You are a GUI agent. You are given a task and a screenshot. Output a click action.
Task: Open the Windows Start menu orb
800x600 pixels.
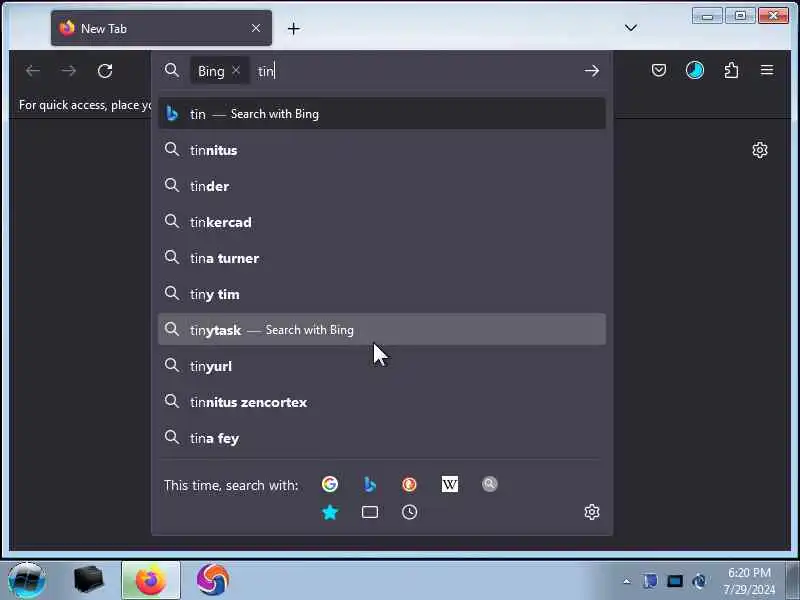point(27,580)
